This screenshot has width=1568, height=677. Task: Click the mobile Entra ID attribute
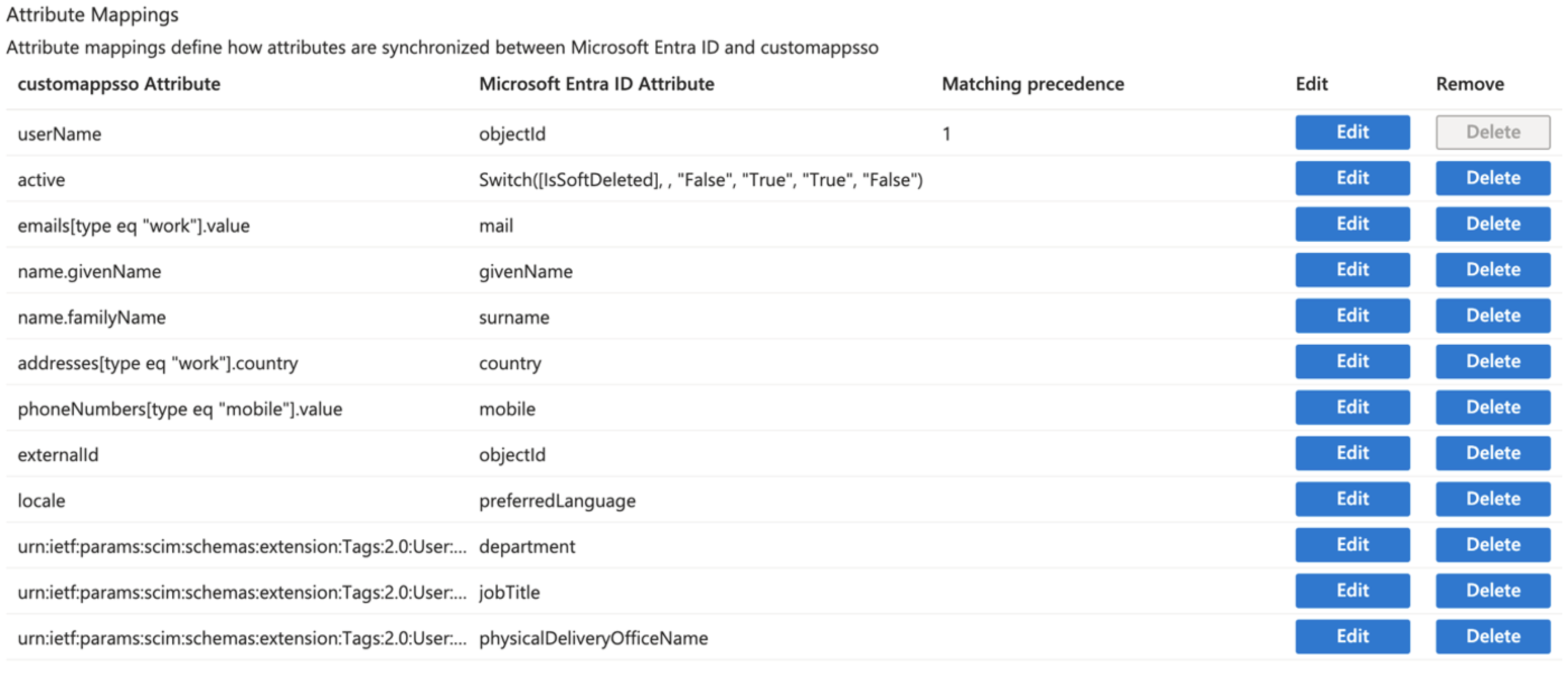pos(507,409)
